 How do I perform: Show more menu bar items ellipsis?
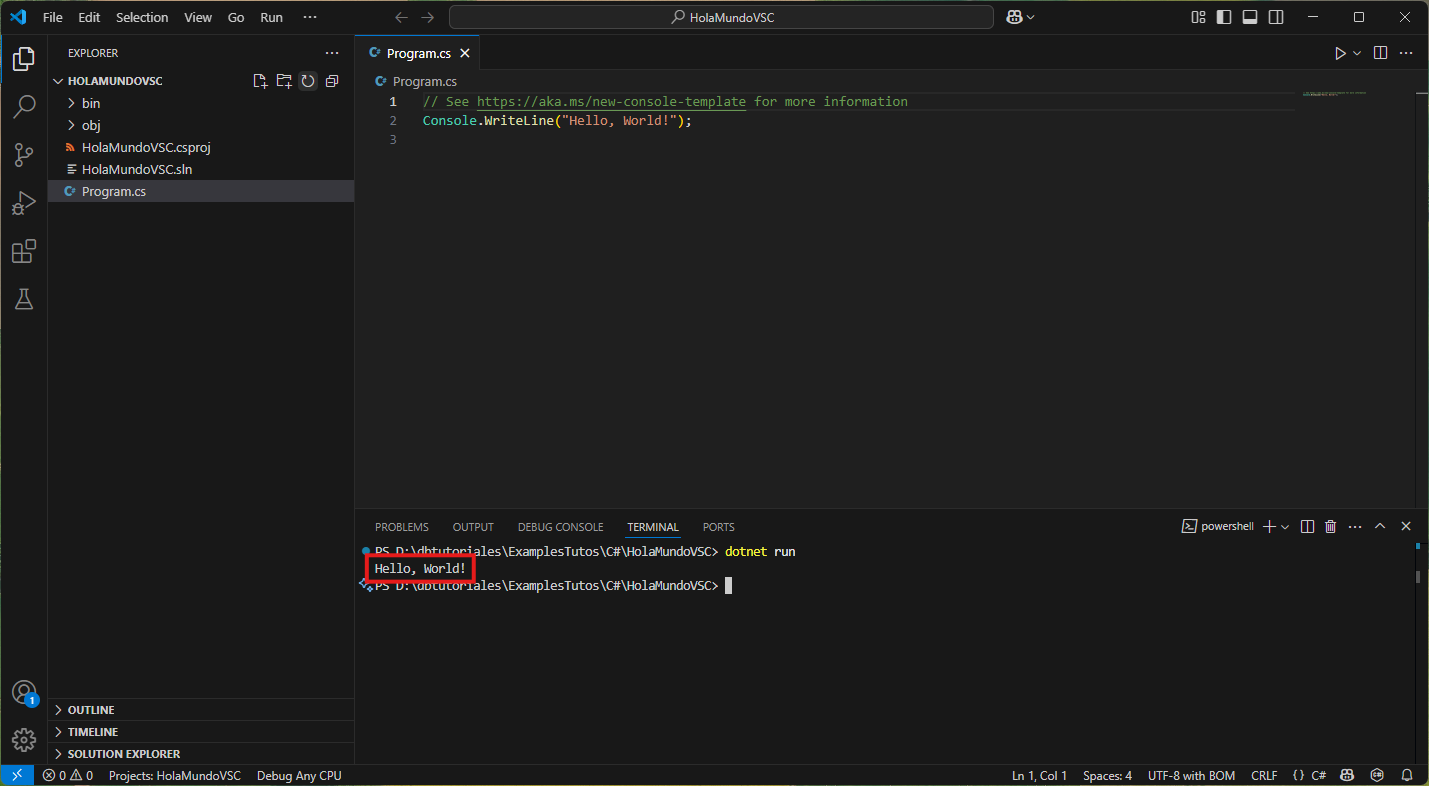(309, 17)
